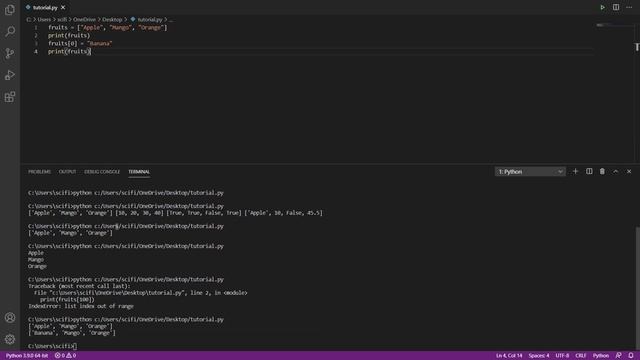The image size is (640, 360).
Task: Click 'Desktop' in the breadcrumb path
Action: (112, 20)
